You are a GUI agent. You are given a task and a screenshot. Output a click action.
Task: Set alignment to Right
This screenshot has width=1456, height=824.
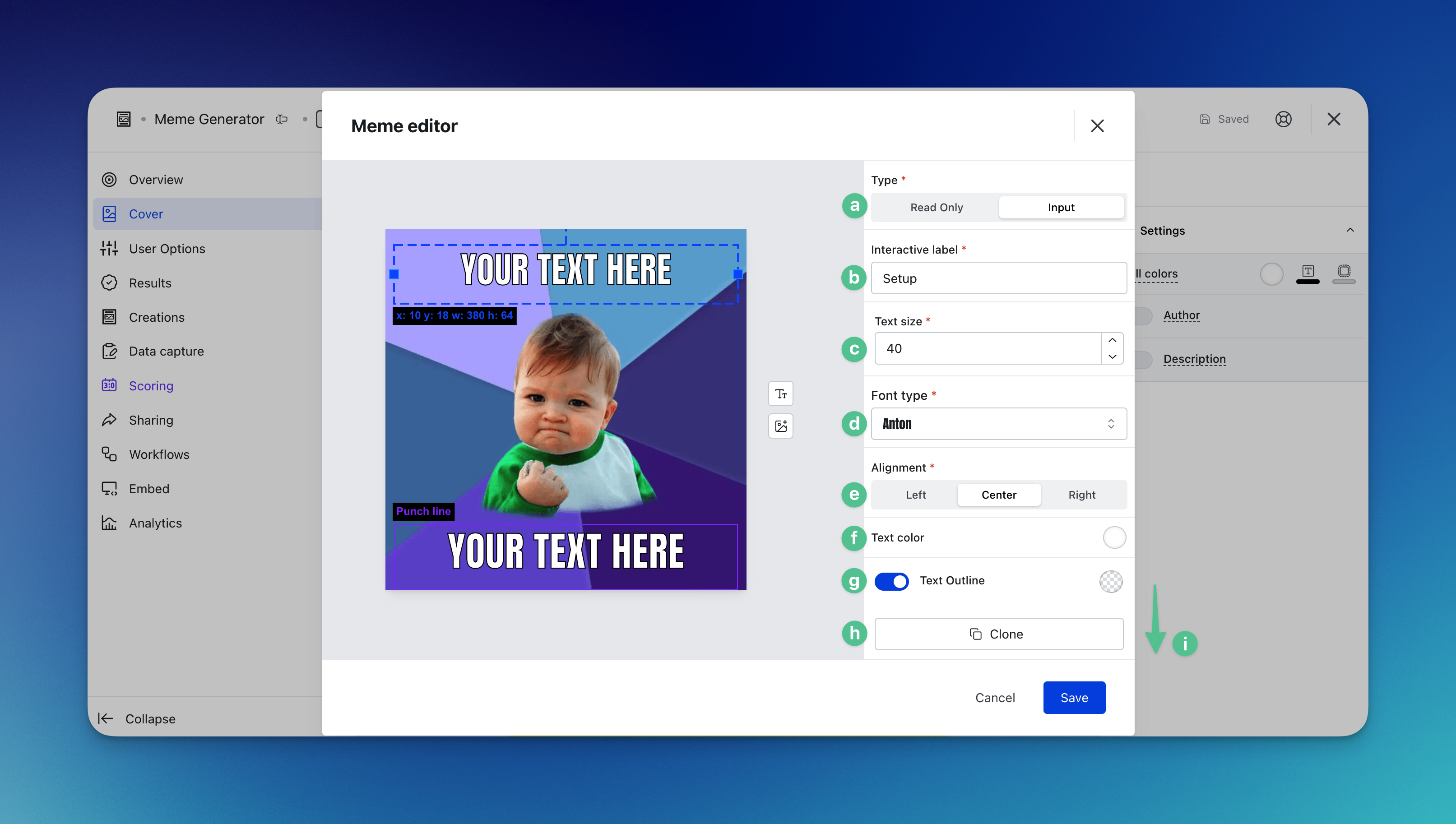coord(1081,495)
